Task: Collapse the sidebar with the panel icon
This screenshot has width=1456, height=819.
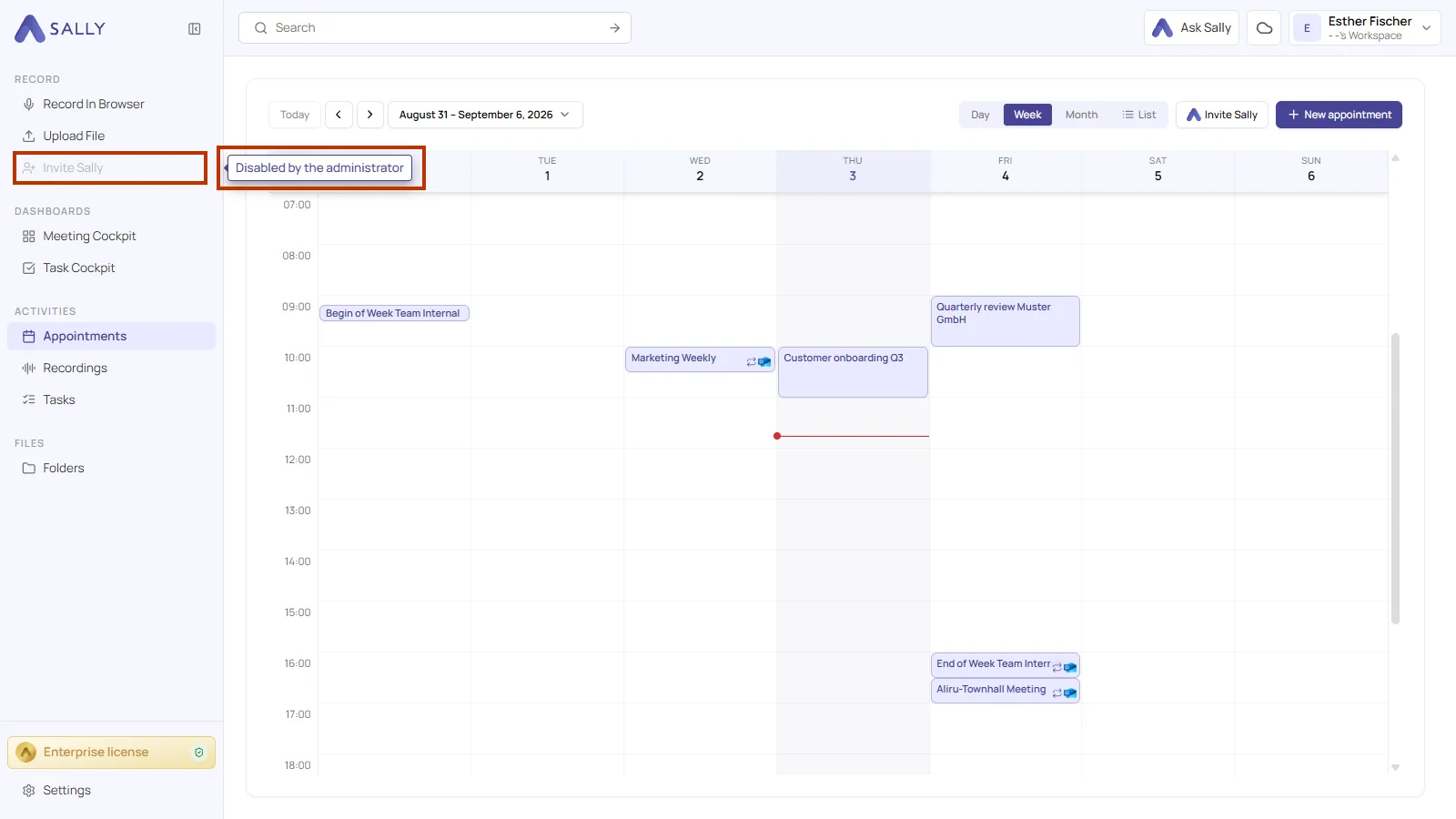Action: pyautogui.click(x=194, y=29)
